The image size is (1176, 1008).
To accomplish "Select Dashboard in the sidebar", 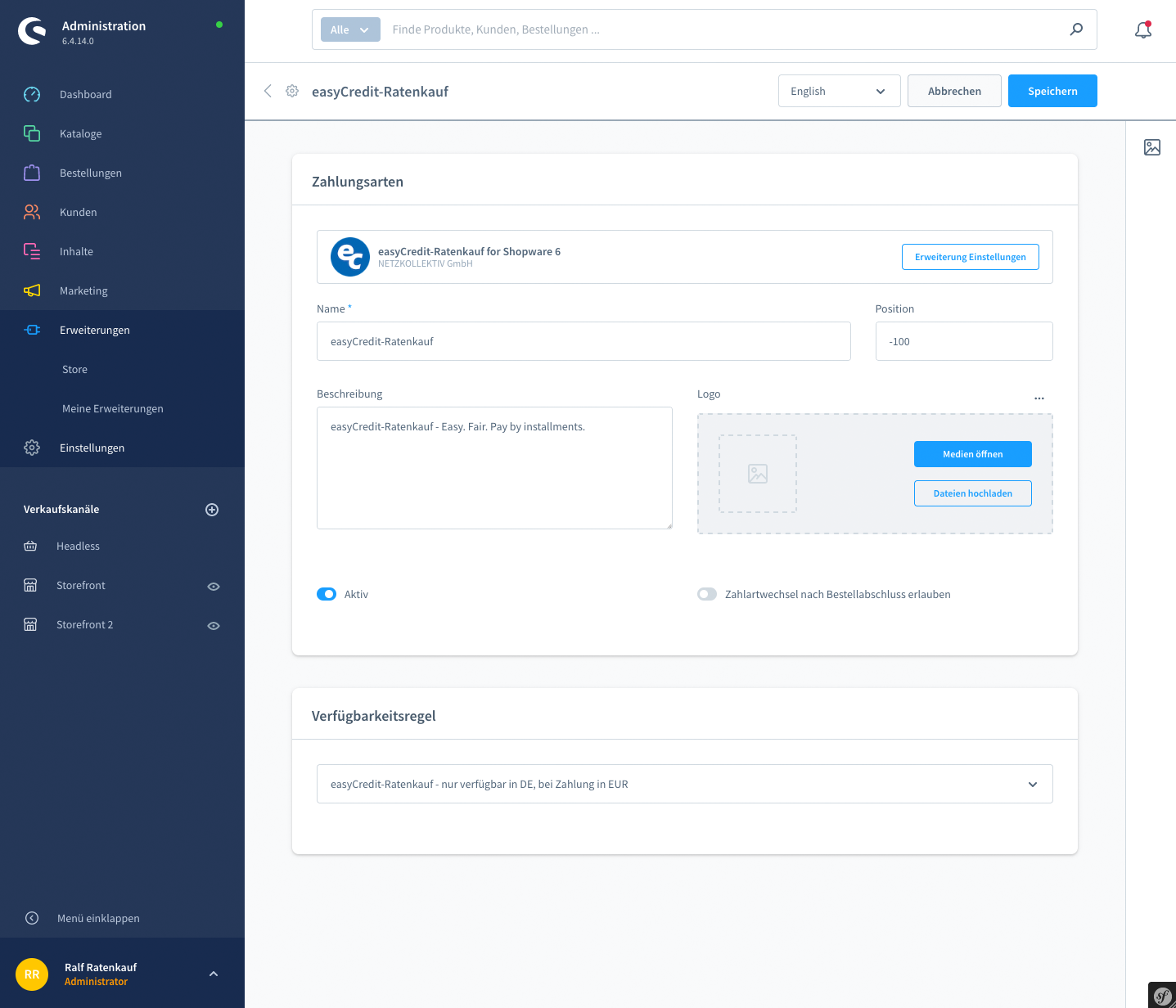I will [x=86, y=94].
